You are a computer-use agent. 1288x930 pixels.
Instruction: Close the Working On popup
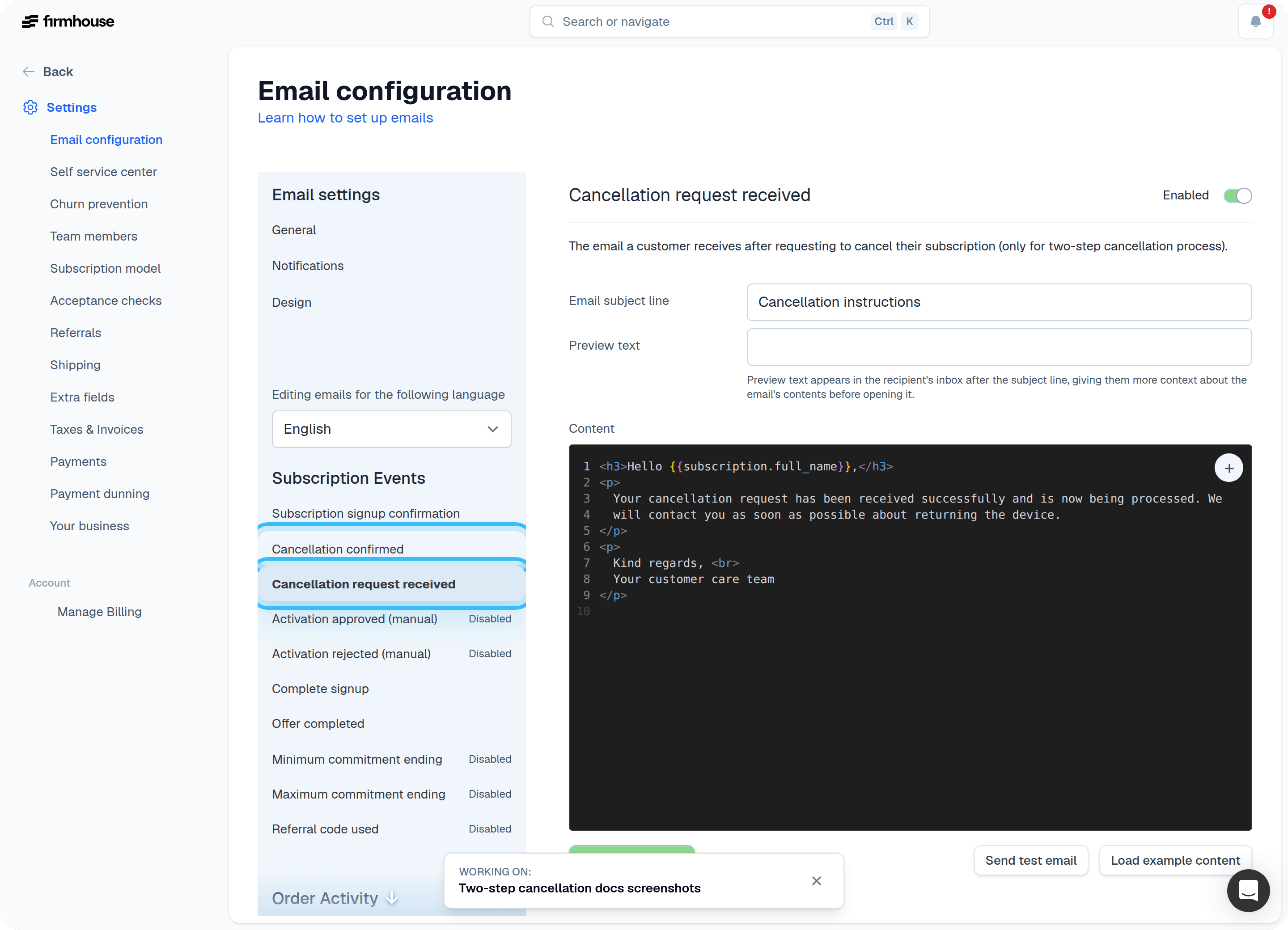tap(817, 881)
